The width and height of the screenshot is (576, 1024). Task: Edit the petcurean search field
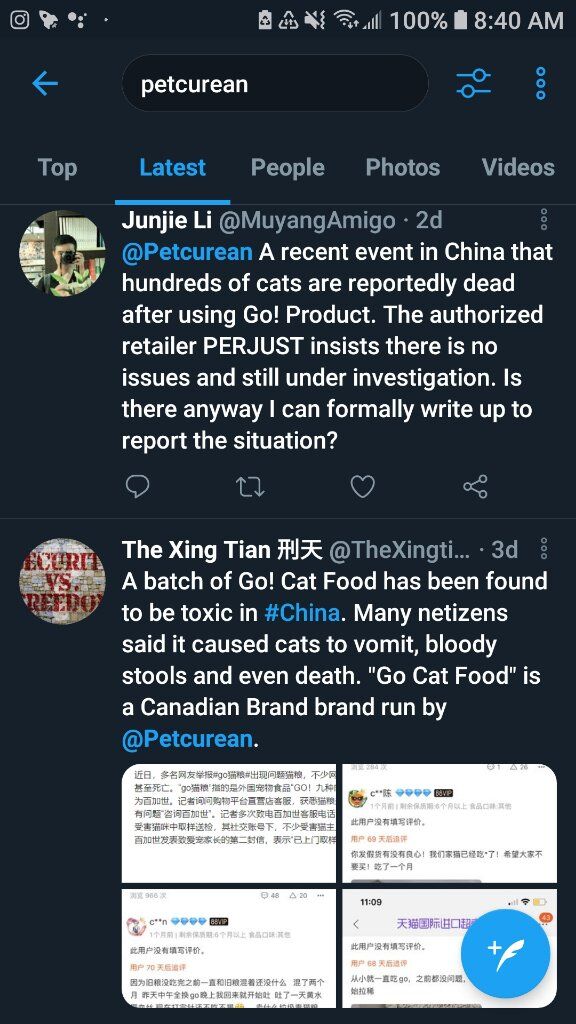[x=275, y=84]
